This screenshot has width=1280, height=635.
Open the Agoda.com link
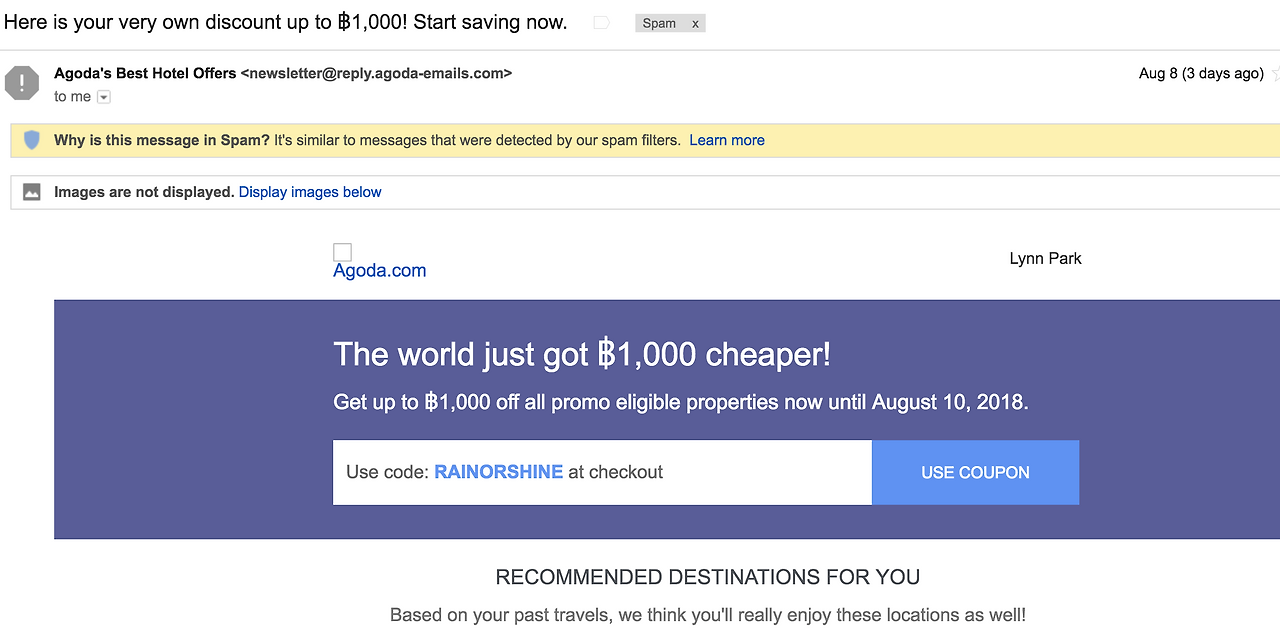click(x=380, y=270)
